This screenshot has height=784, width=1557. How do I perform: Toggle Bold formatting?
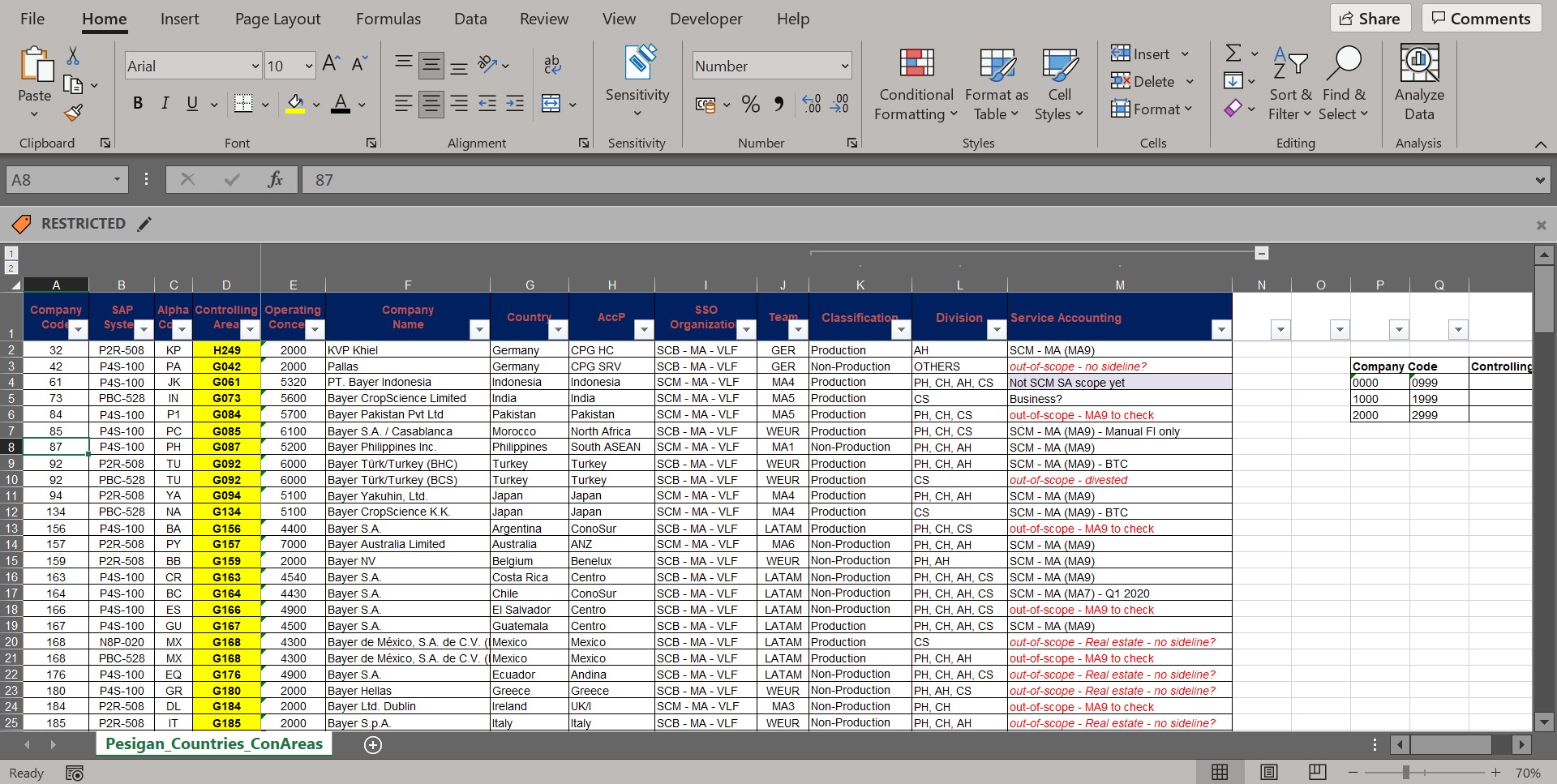tap(138, 104)
